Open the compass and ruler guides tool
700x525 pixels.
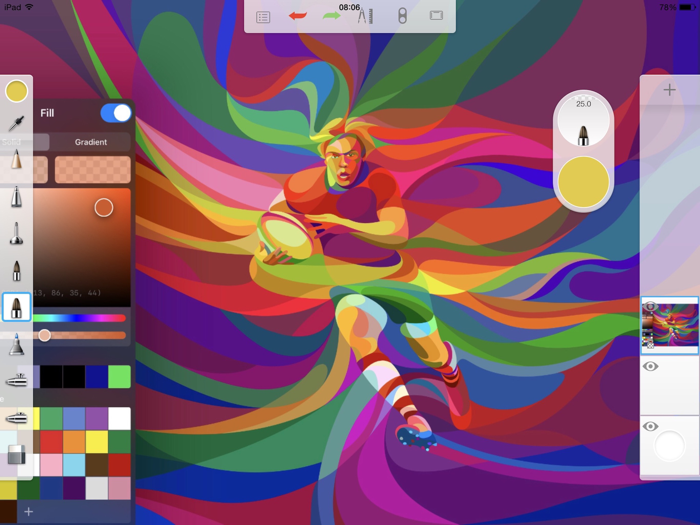[365, 17]
